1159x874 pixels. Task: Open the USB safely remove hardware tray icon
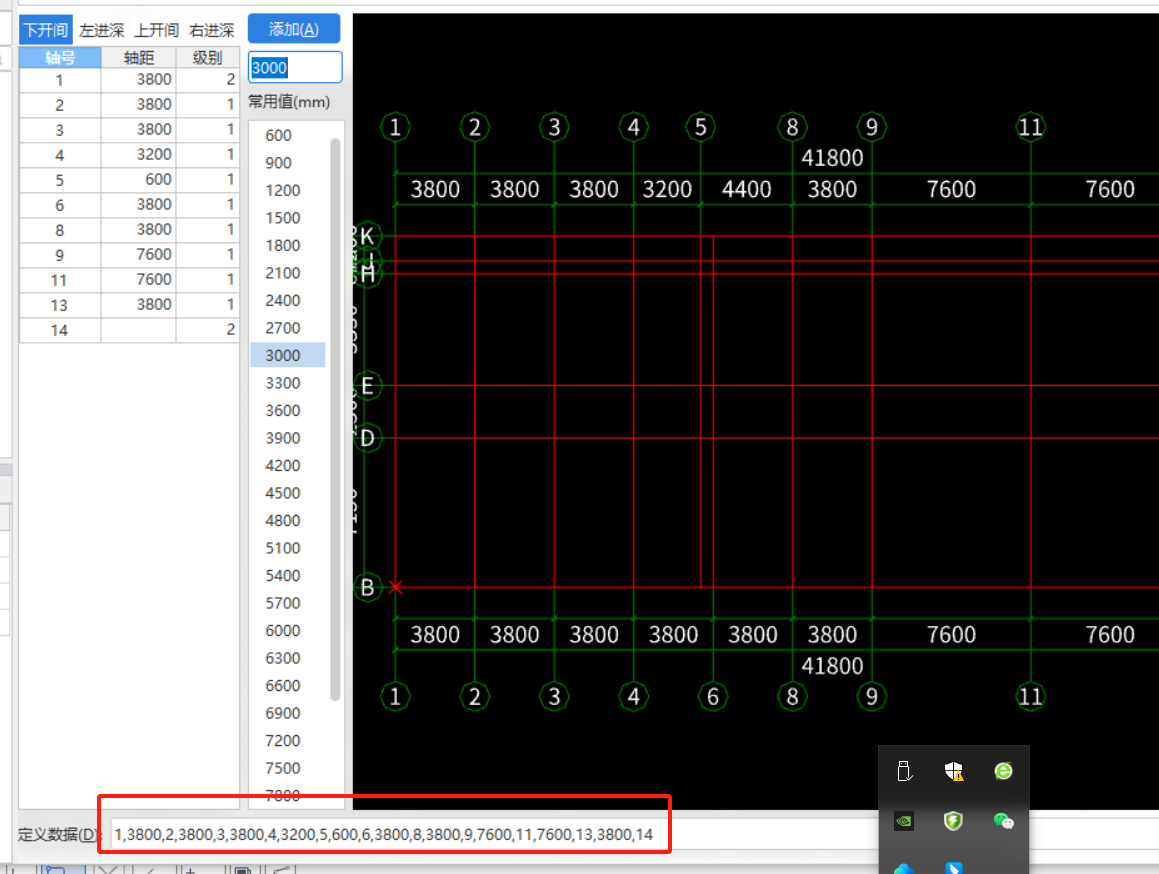pyautogui.click(x=904, y=771)
